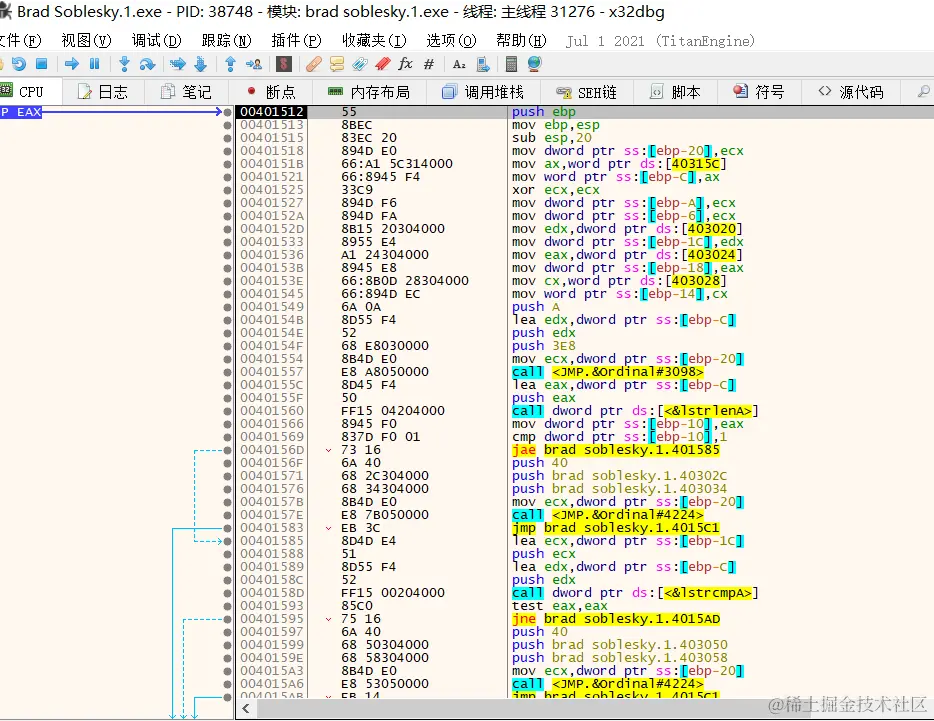Switch to the SEH链 tab

coord(586,92)
